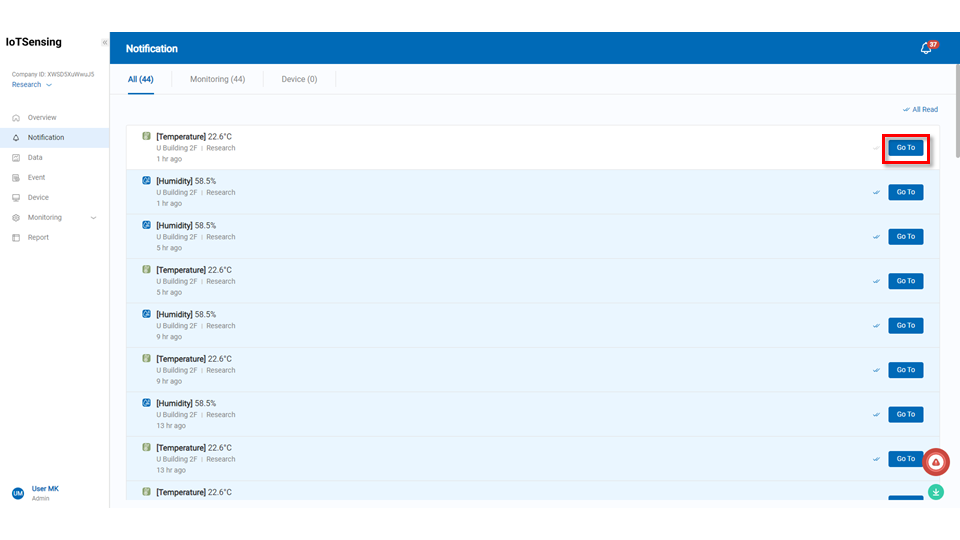The width and height of the screenshot is (960, 540).
Task: Click the green floating download button
Action: pyautogui.click(x=936, y=492)
